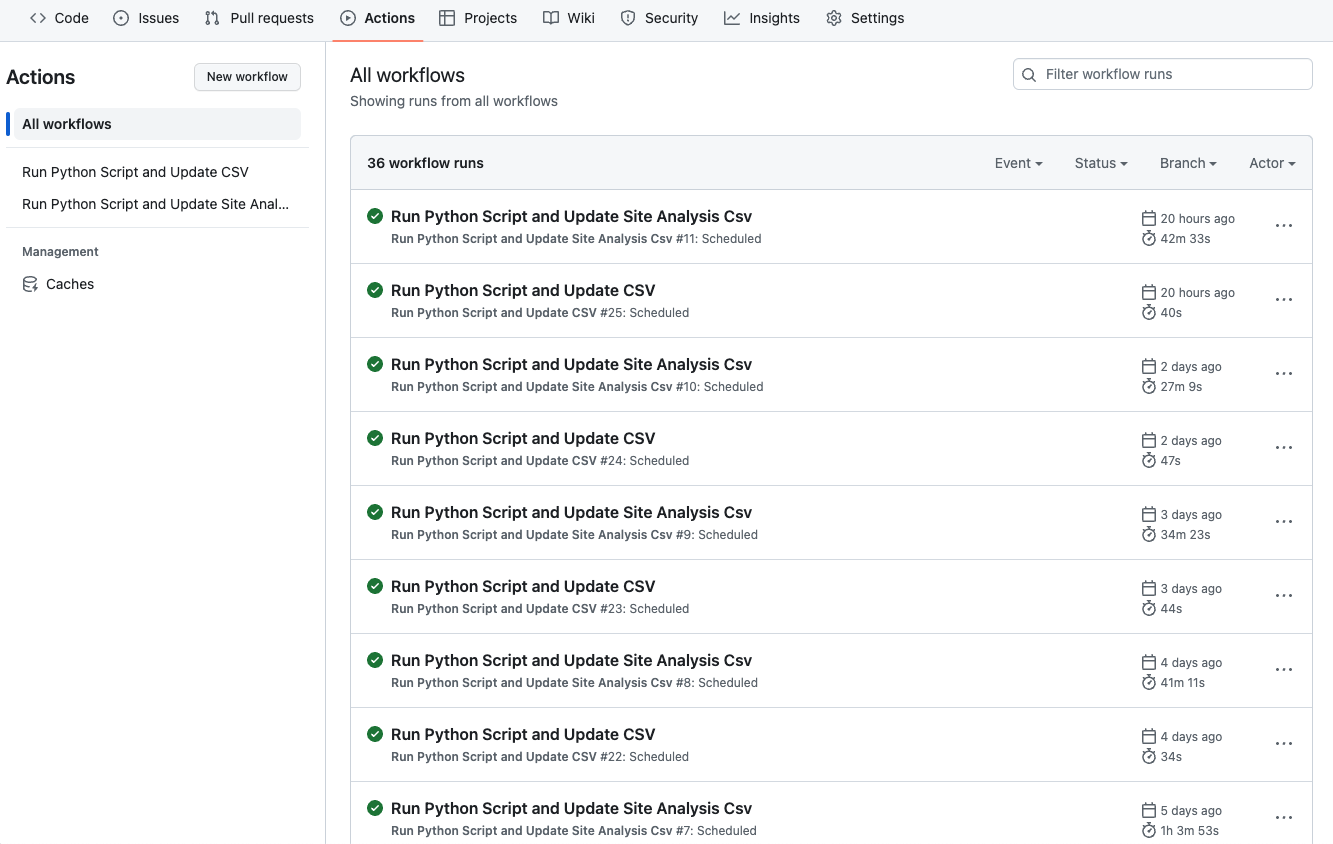Open Run Python Script and Update CSV sidebar workflow
Viewport: 1333px width, 844px height.
[135, 172]
